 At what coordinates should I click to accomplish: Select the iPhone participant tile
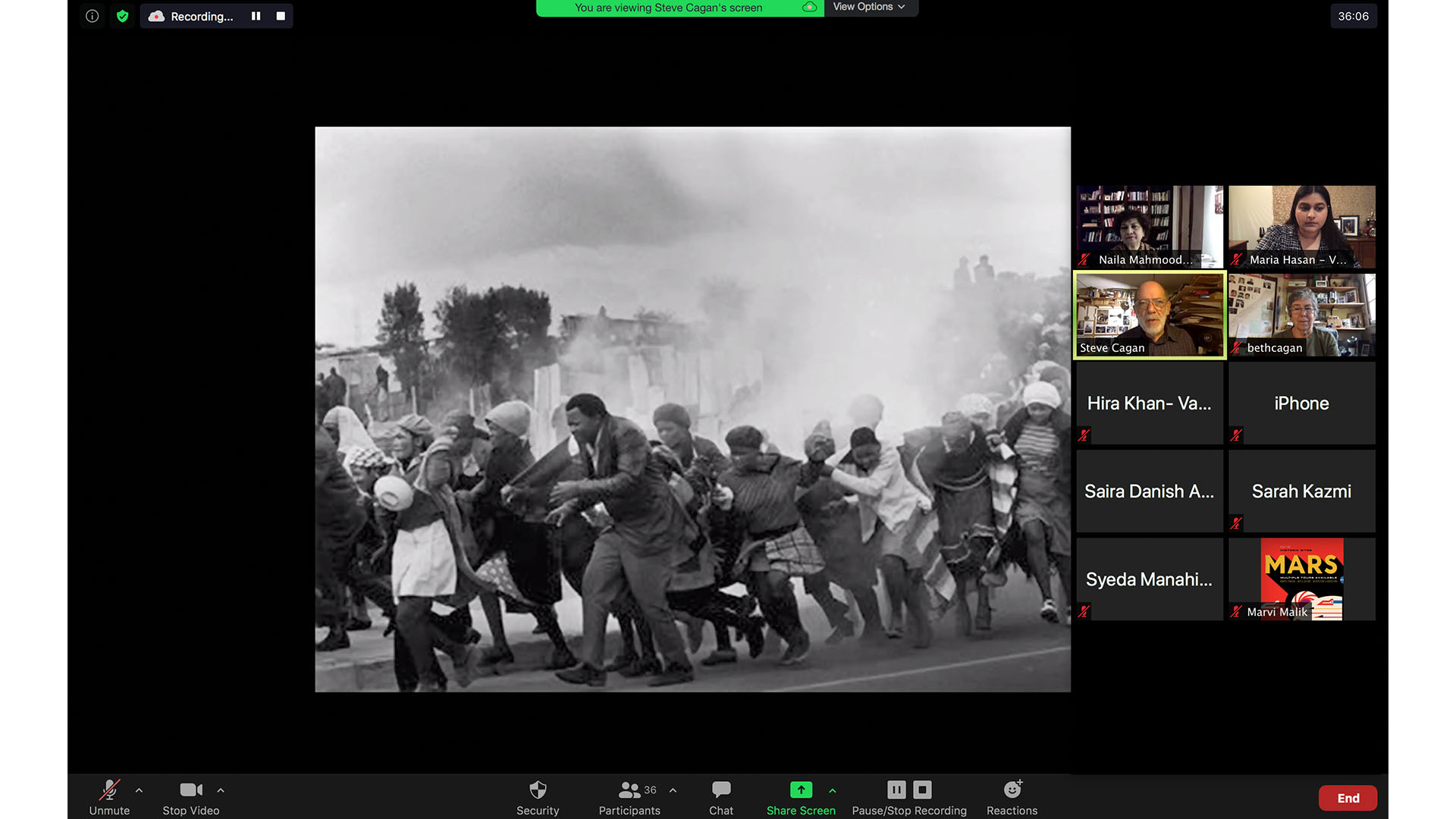click(x=1302, y=403)
